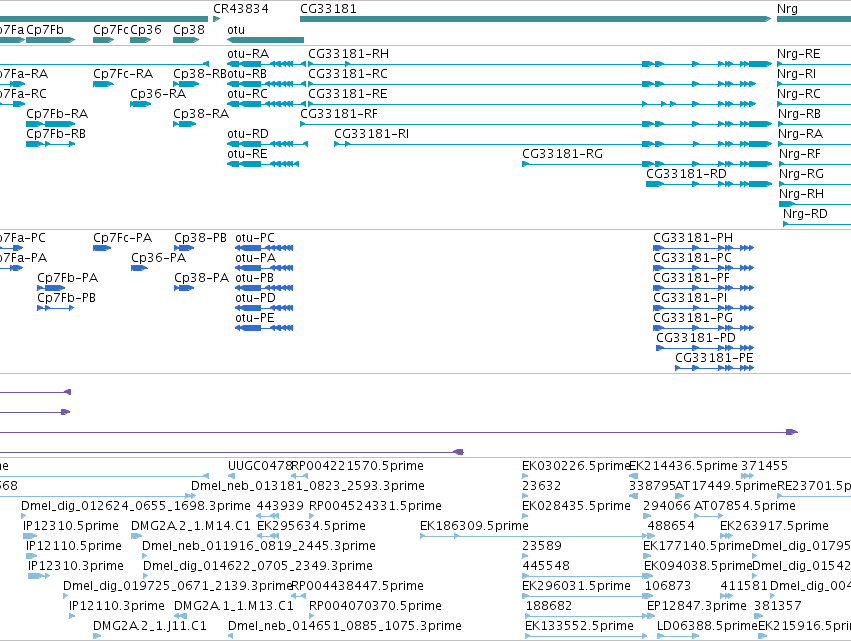Image resolution: width=851 pixels, height=641 pixels.
Task: Select the Nrg-RB transcript
Action: tap(814, 124)
